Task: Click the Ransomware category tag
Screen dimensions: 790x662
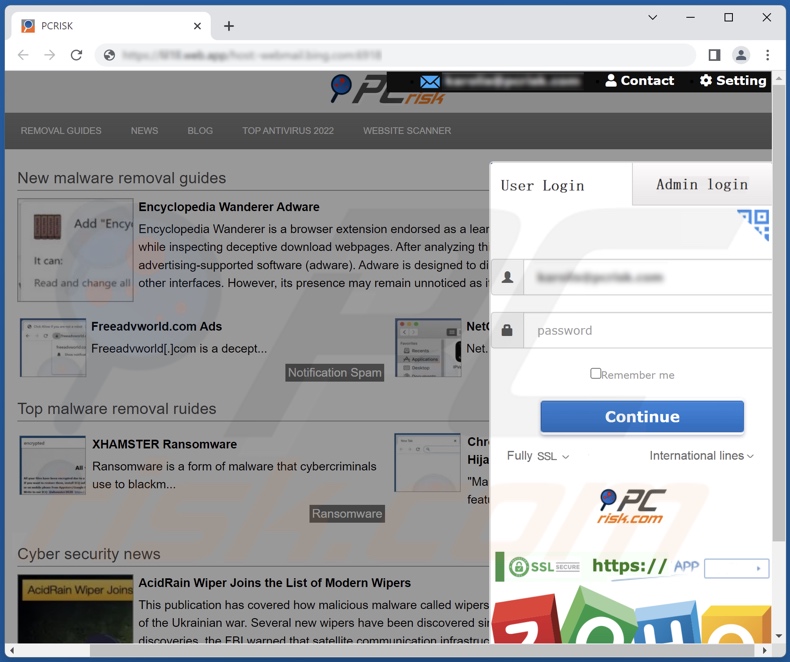Action: pyautogui.click(x=347, y=514)
